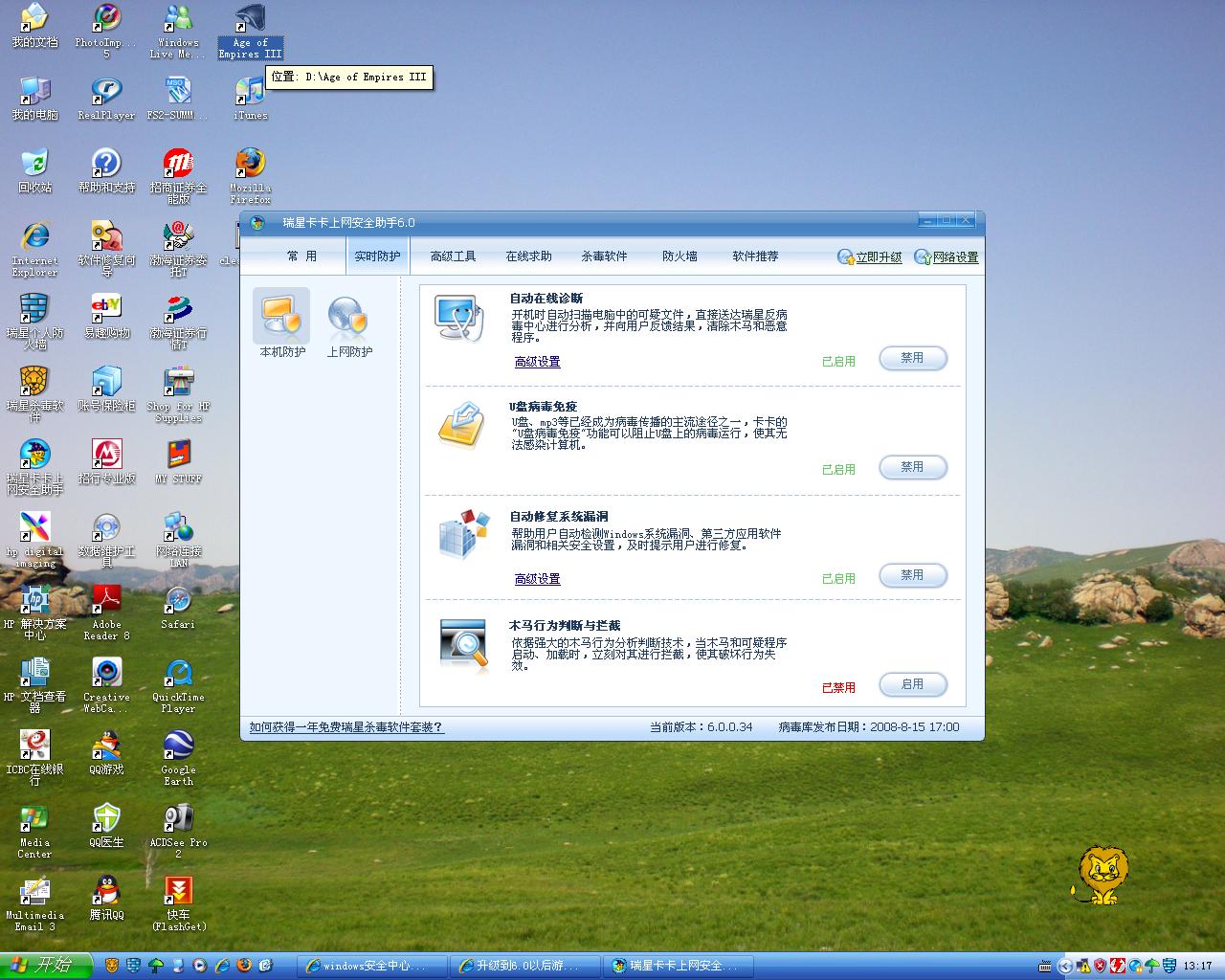Click the Rising lion desktop mascot
1225x980 pixels.
pyautogui.click(x=1101, y=875)
